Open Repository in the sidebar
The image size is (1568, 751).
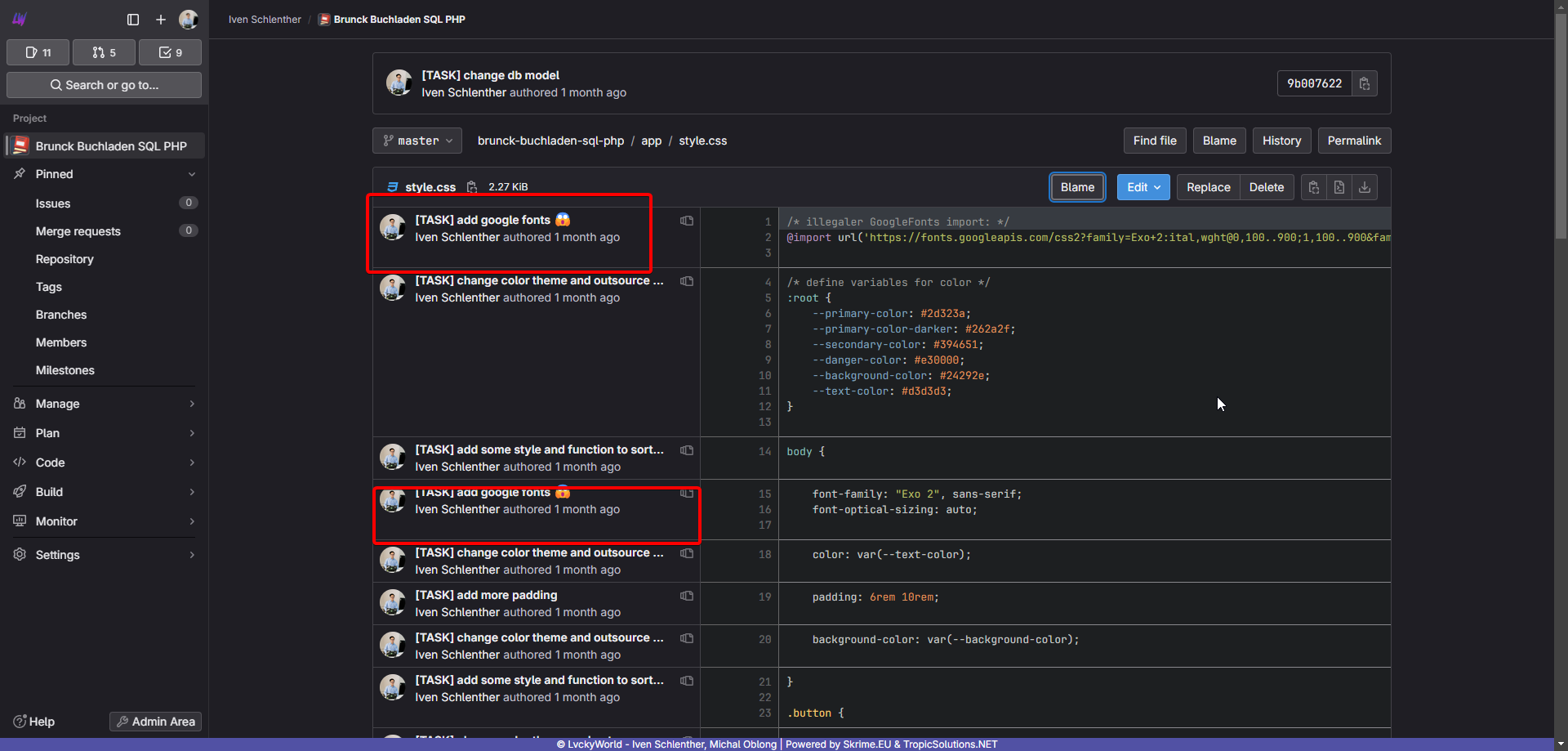point(65,259)
